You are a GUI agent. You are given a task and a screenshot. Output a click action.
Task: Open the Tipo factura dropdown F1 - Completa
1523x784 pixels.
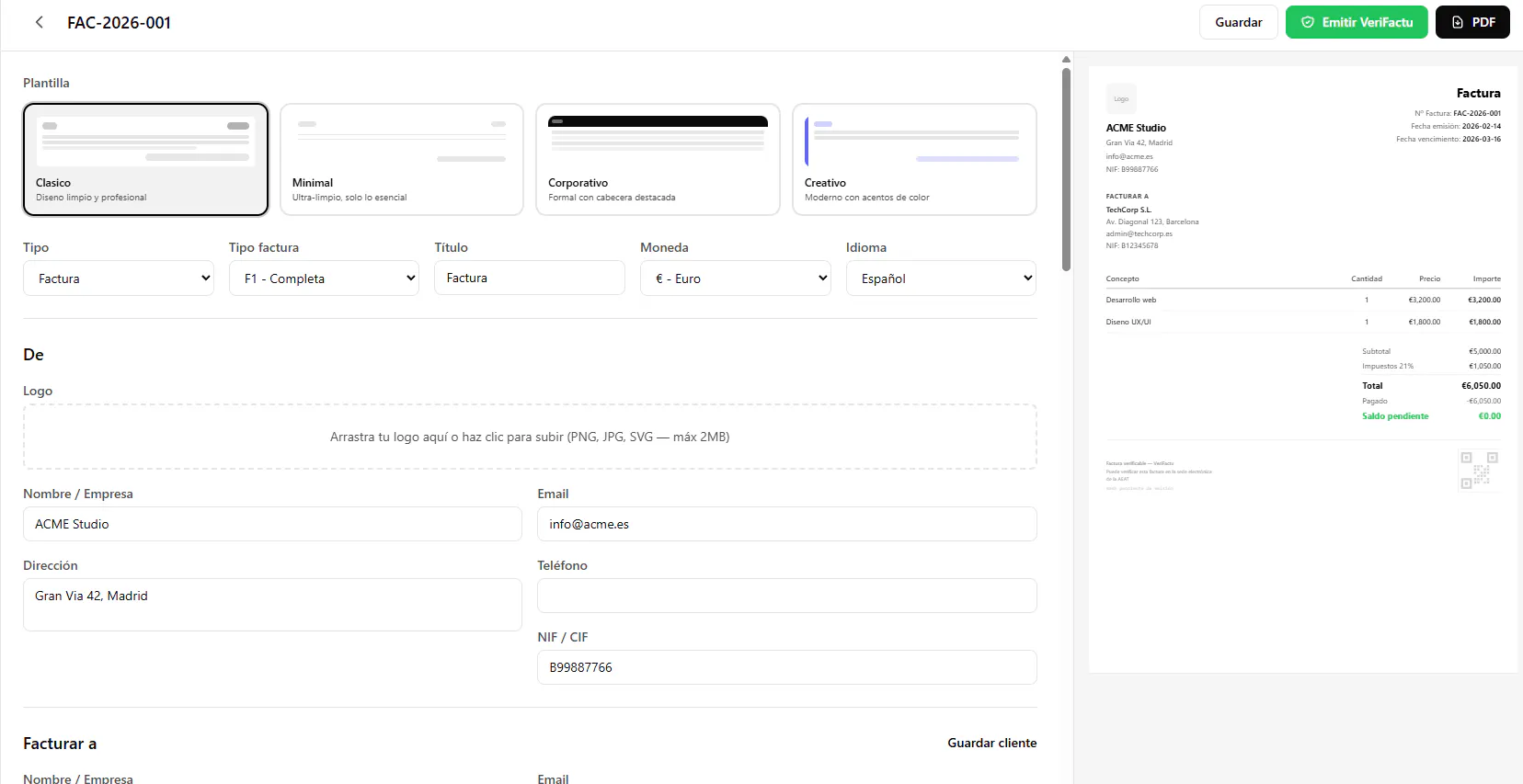point(324,278)
